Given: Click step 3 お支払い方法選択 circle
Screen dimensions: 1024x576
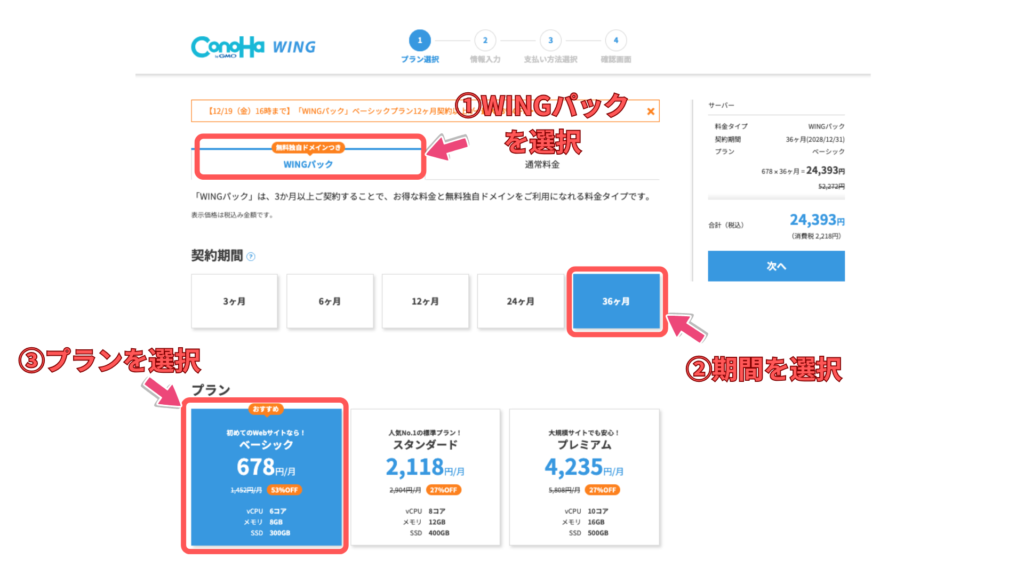Looking at the screenshot, I should point(549,41).
